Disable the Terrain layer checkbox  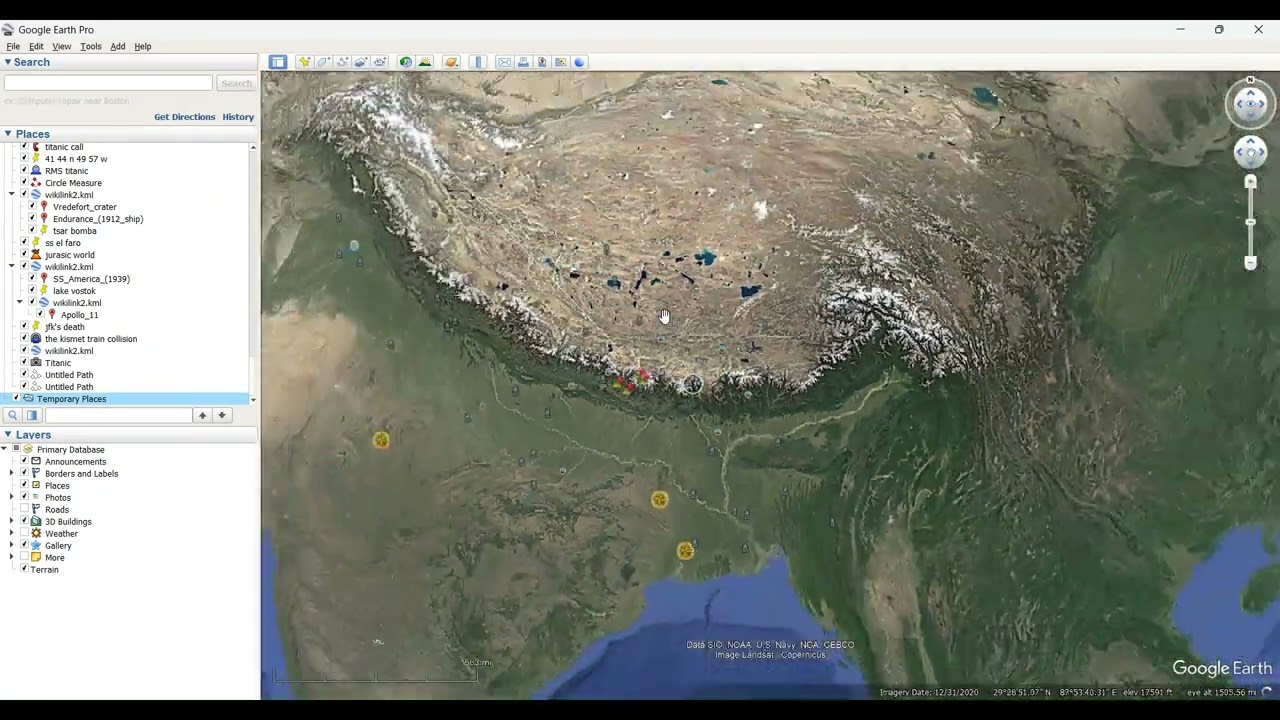24,570
